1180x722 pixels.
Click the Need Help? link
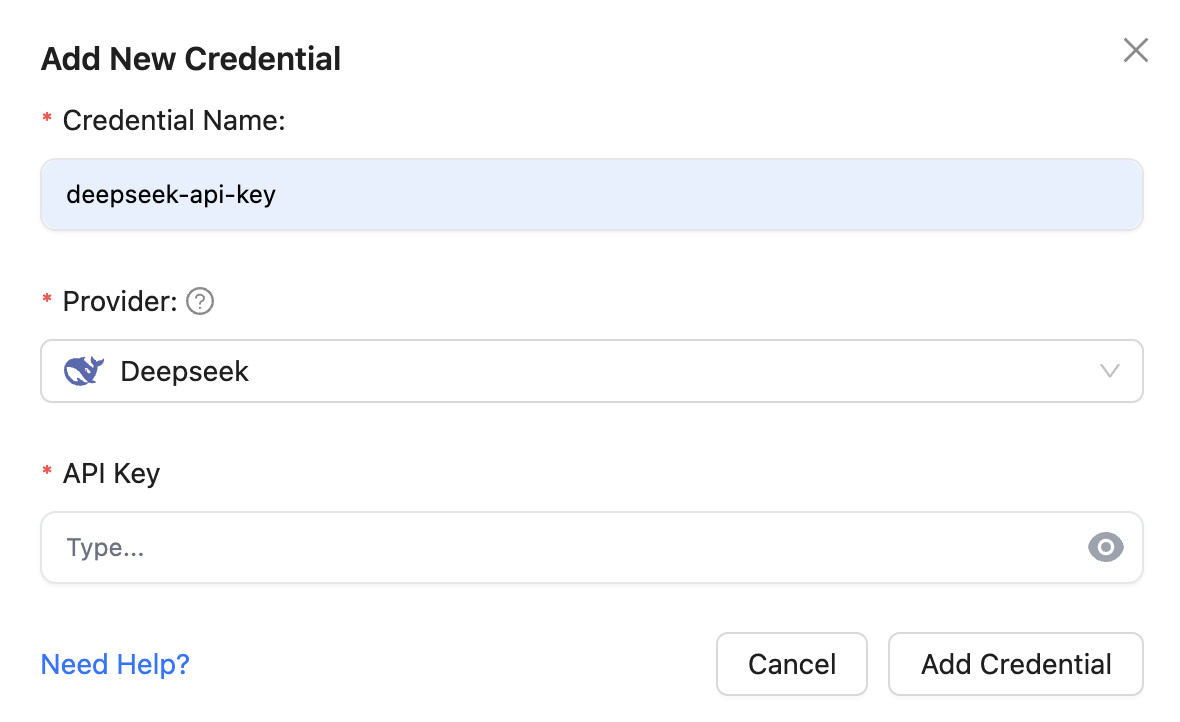(x=114, y=664)
